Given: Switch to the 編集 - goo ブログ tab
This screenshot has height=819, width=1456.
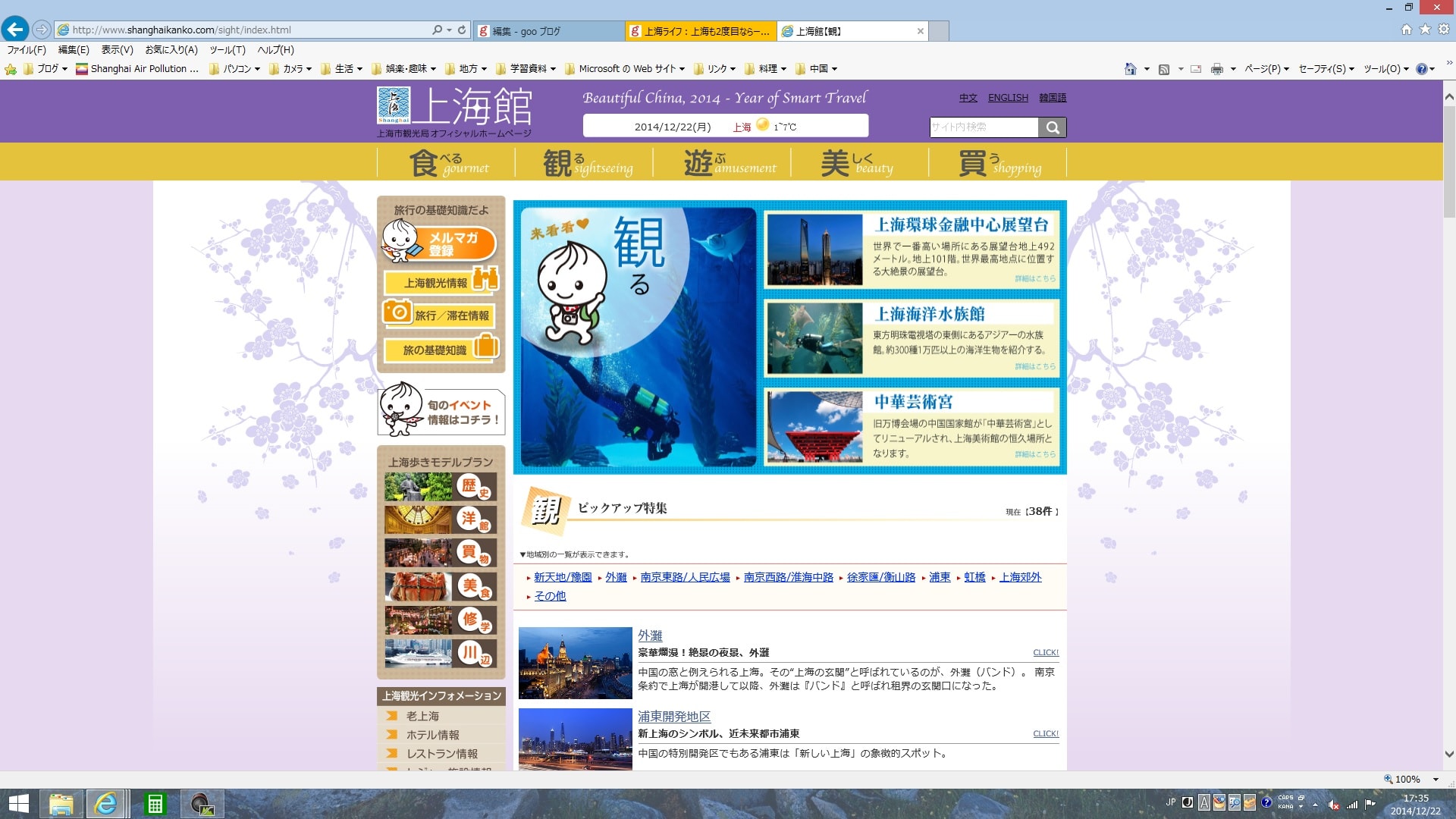Looking at the screenshot, I should (548, 31).
